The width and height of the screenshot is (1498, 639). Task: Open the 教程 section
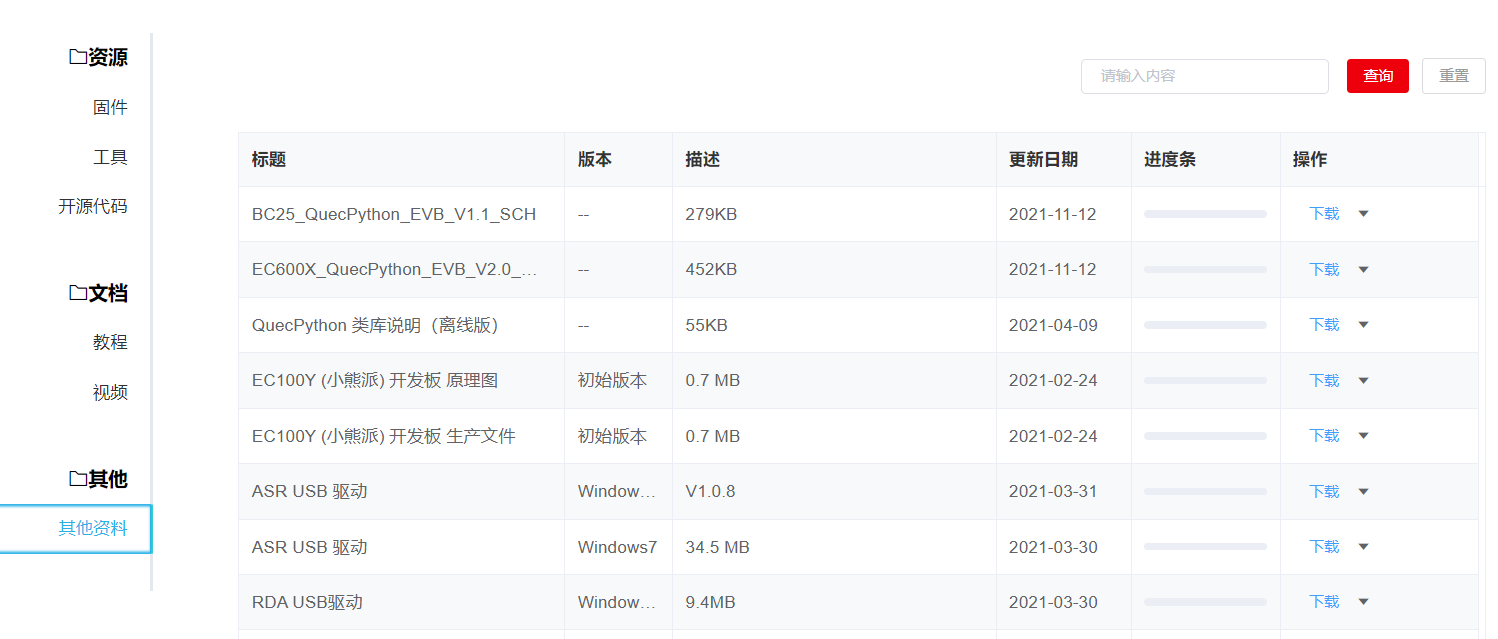pos(112,342)
